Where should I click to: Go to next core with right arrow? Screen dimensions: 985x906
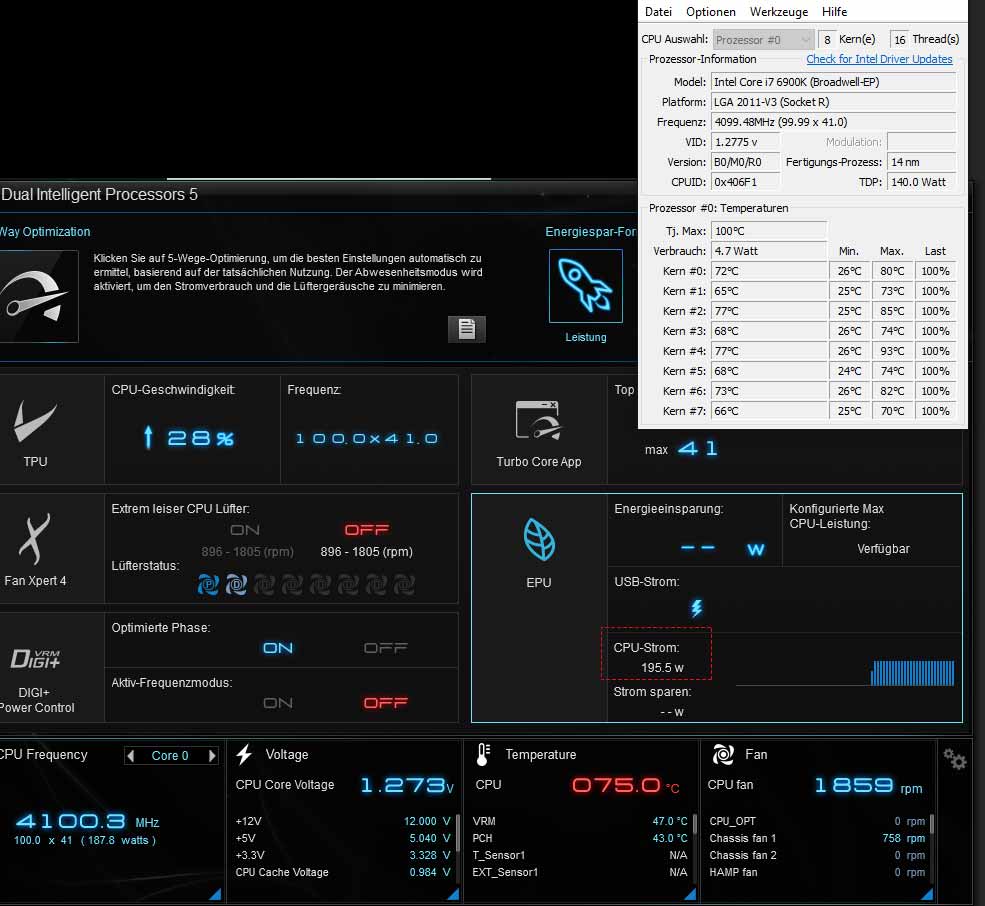(x=212, y=755)
